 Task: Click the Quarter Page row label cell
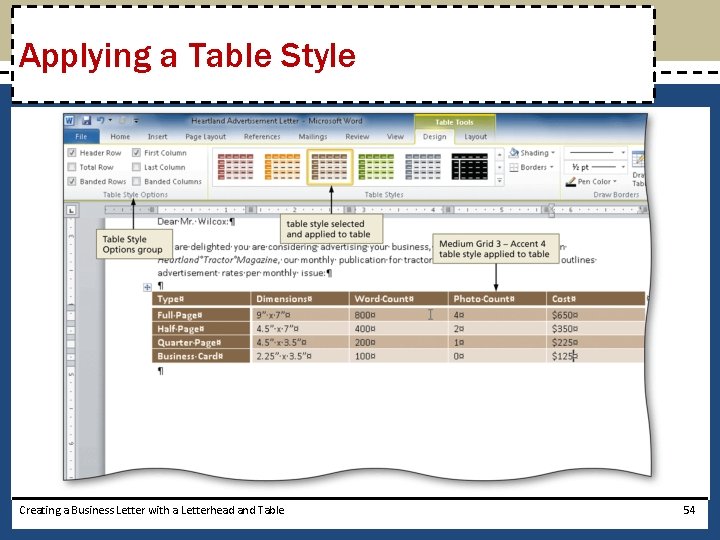[201, 343]
